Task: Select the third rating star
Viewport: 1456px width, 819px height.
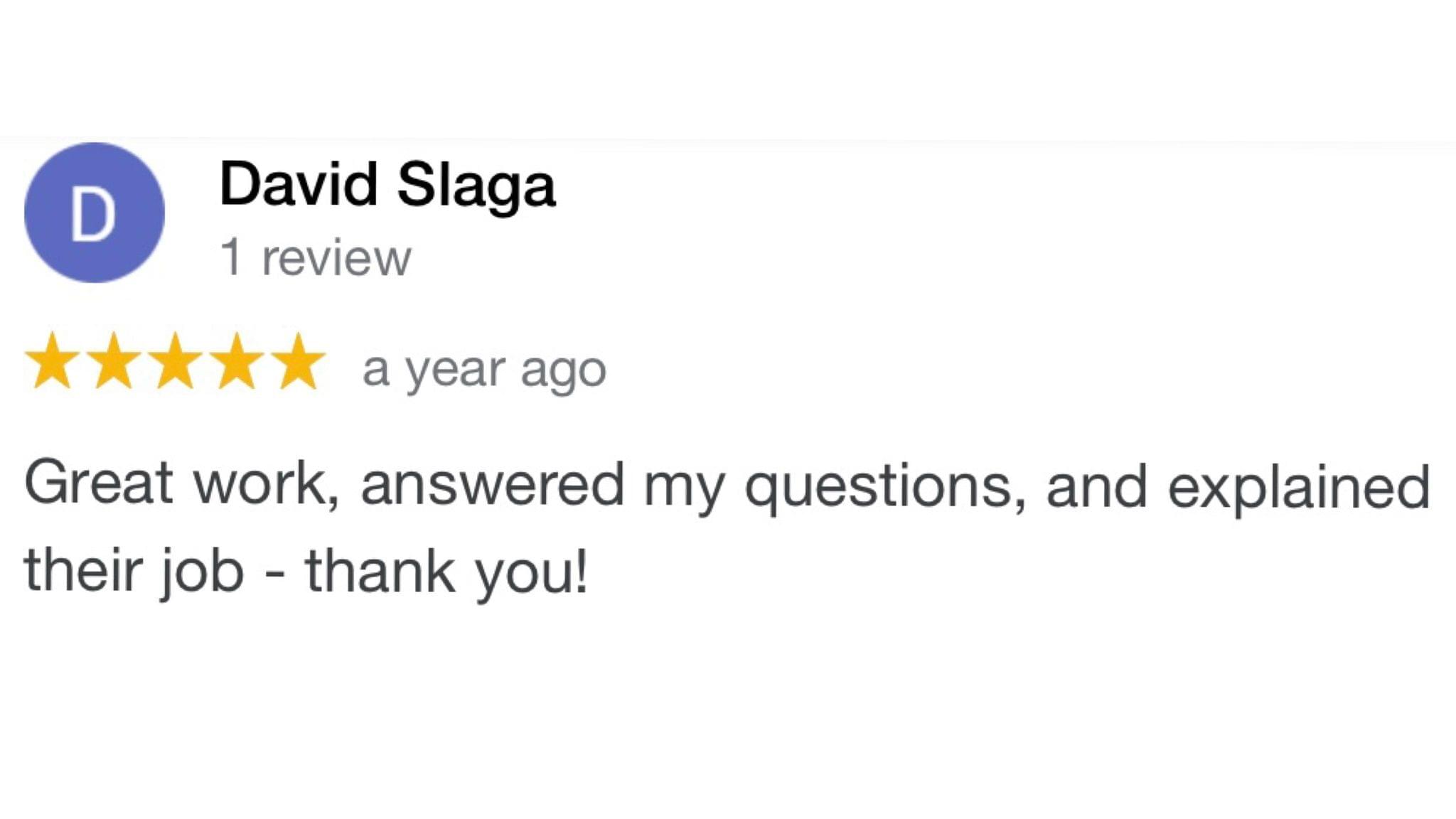Action: click(x=176, y=362)
